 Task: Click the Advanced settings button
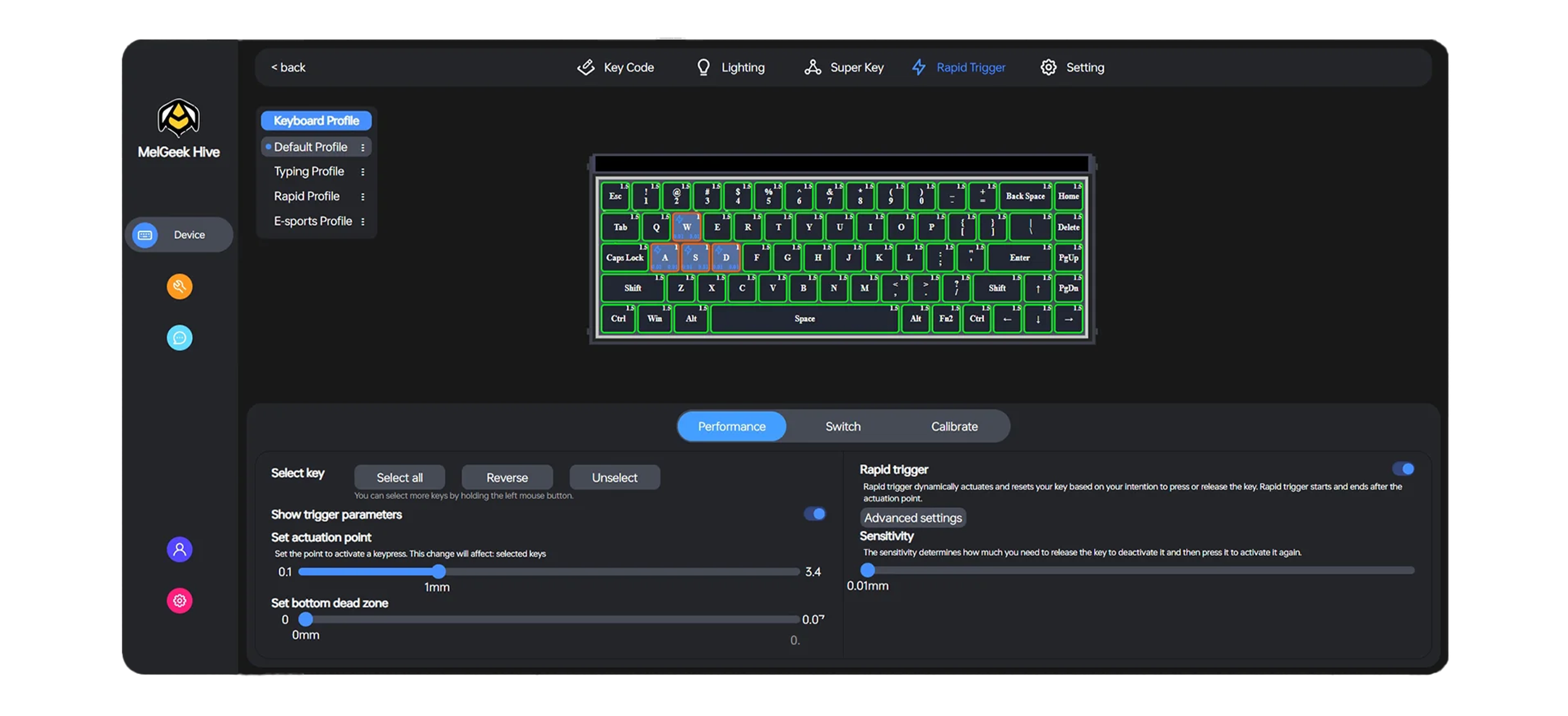(913, 518)
